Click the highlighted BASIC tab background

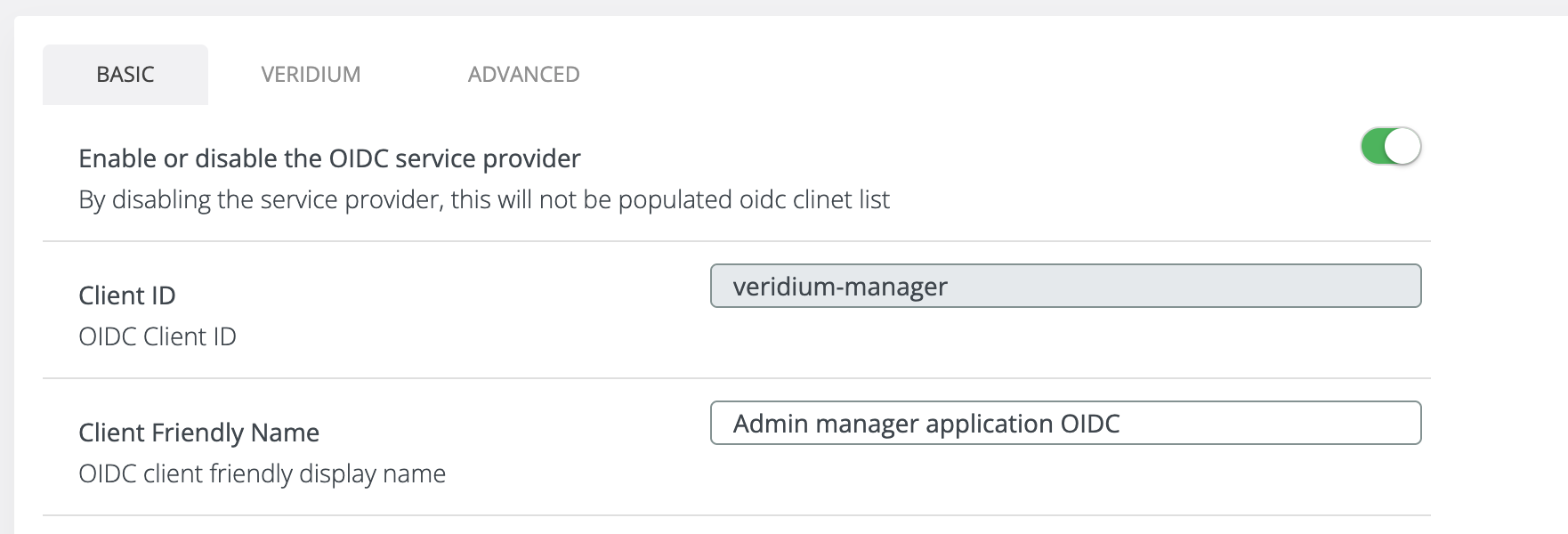124,75
